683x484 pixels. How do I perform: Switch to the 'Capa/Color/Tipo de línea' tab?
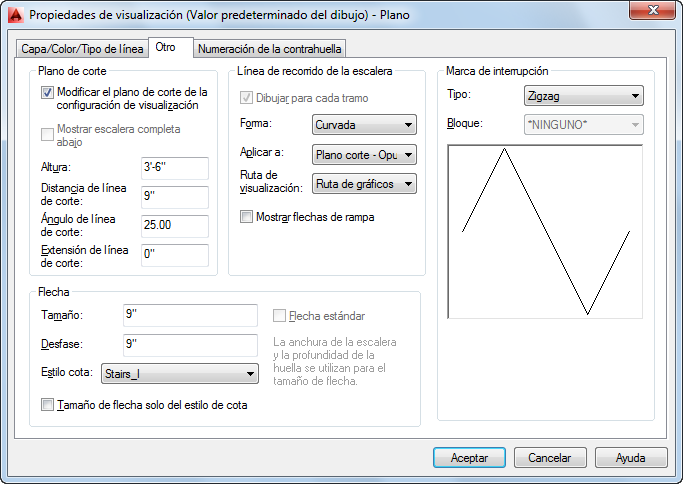(83, 49)
